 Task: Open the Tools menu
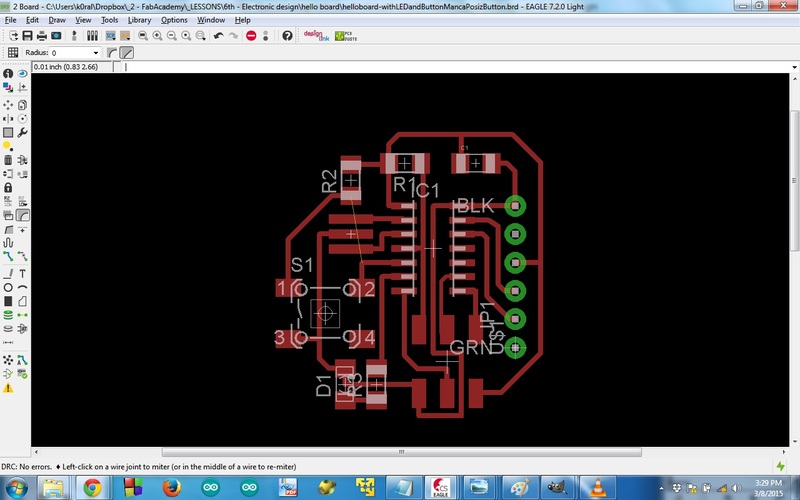[x=109, y=20]
